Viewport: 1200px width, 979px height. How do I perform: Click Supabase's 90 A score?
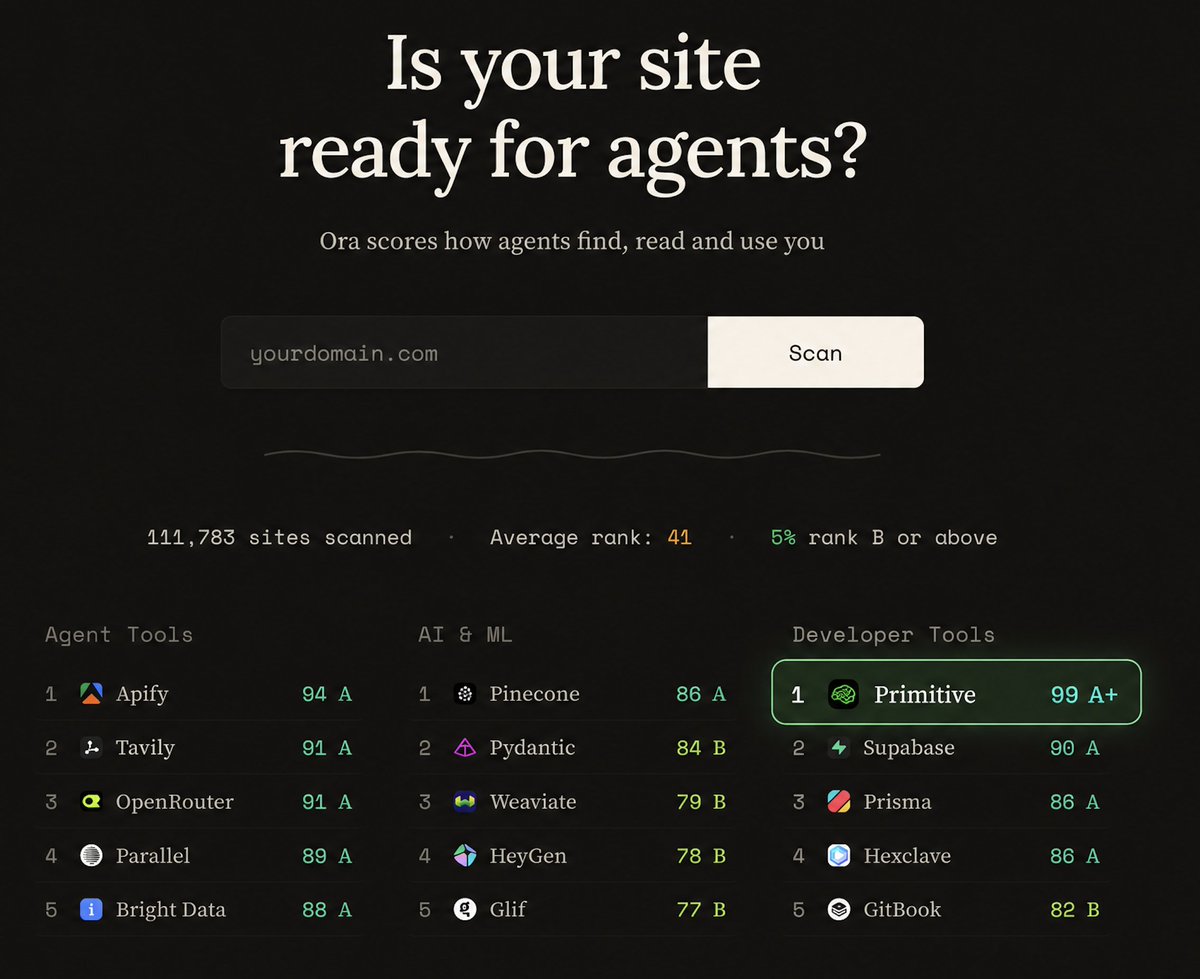(x=1075, y=748)
